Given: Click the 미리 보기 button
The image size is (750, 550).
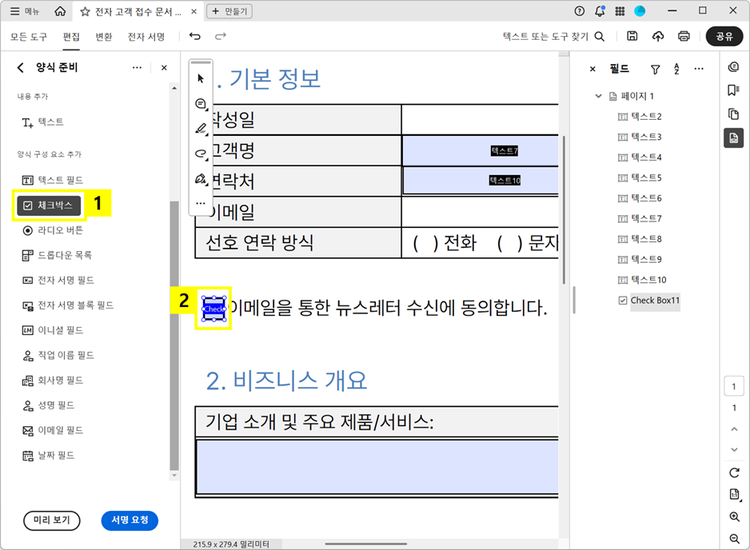Looking at the screenshot, I should (52, 520).
